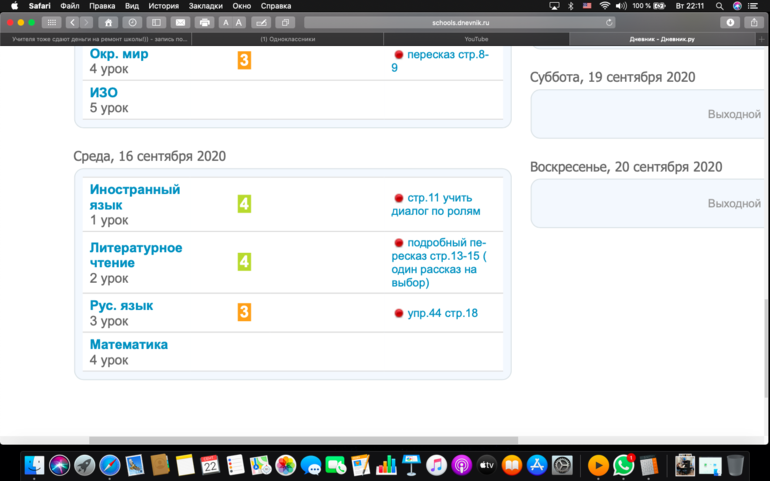The height and width of the screenshot is (481, 770).
Task: Open the App Store from the Dock
Action: click(x=537, y=465)
